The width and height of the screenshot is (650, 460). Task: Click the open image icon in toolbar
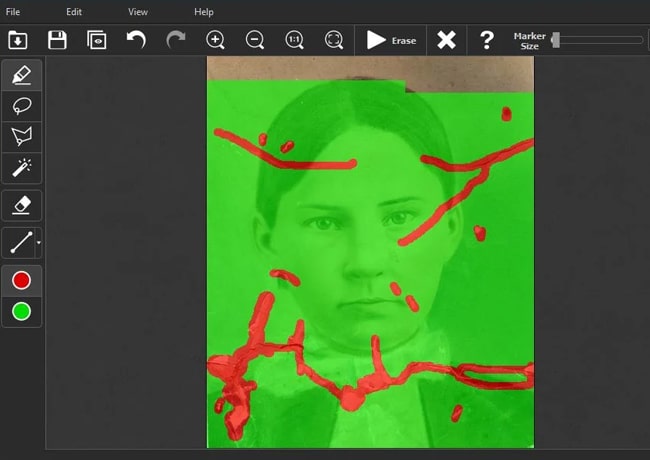[x=17, y=40]
